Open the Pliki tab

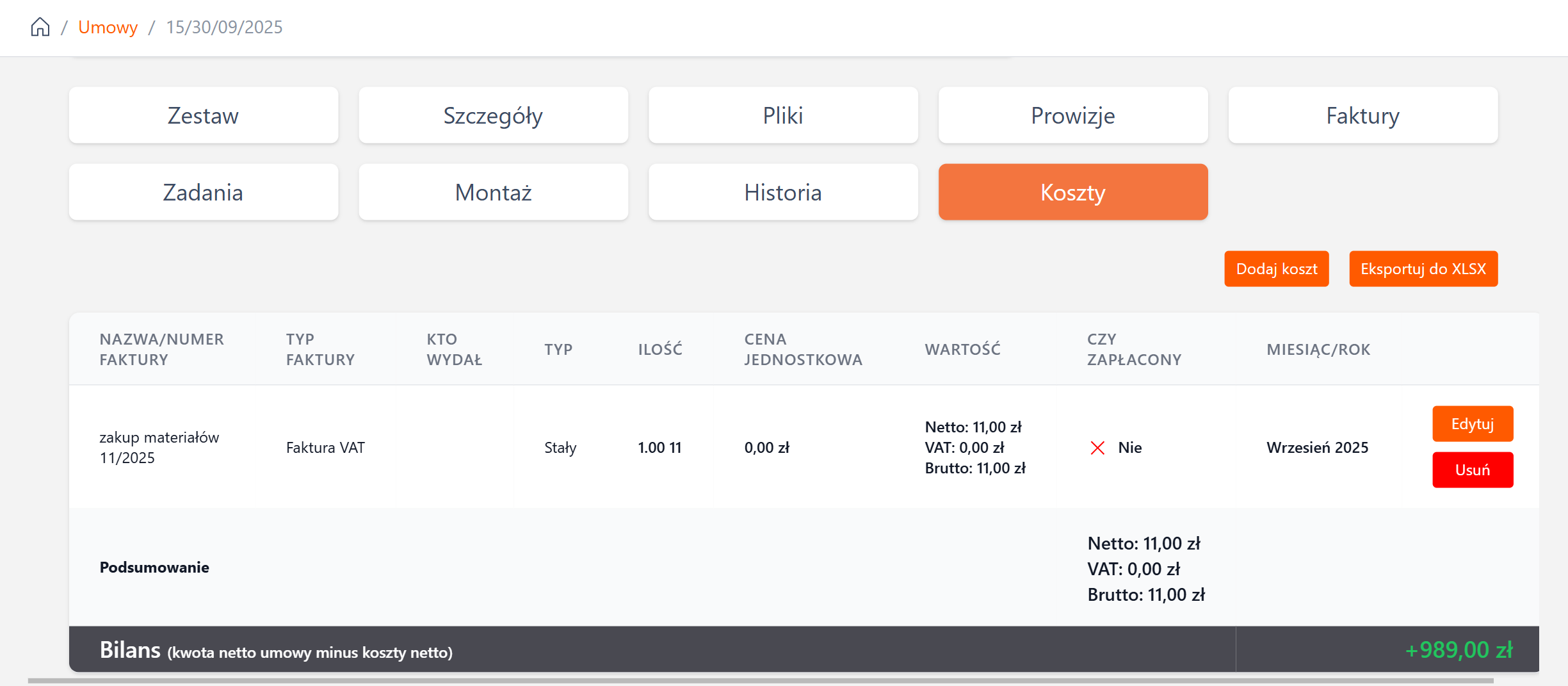click(782, 115)
